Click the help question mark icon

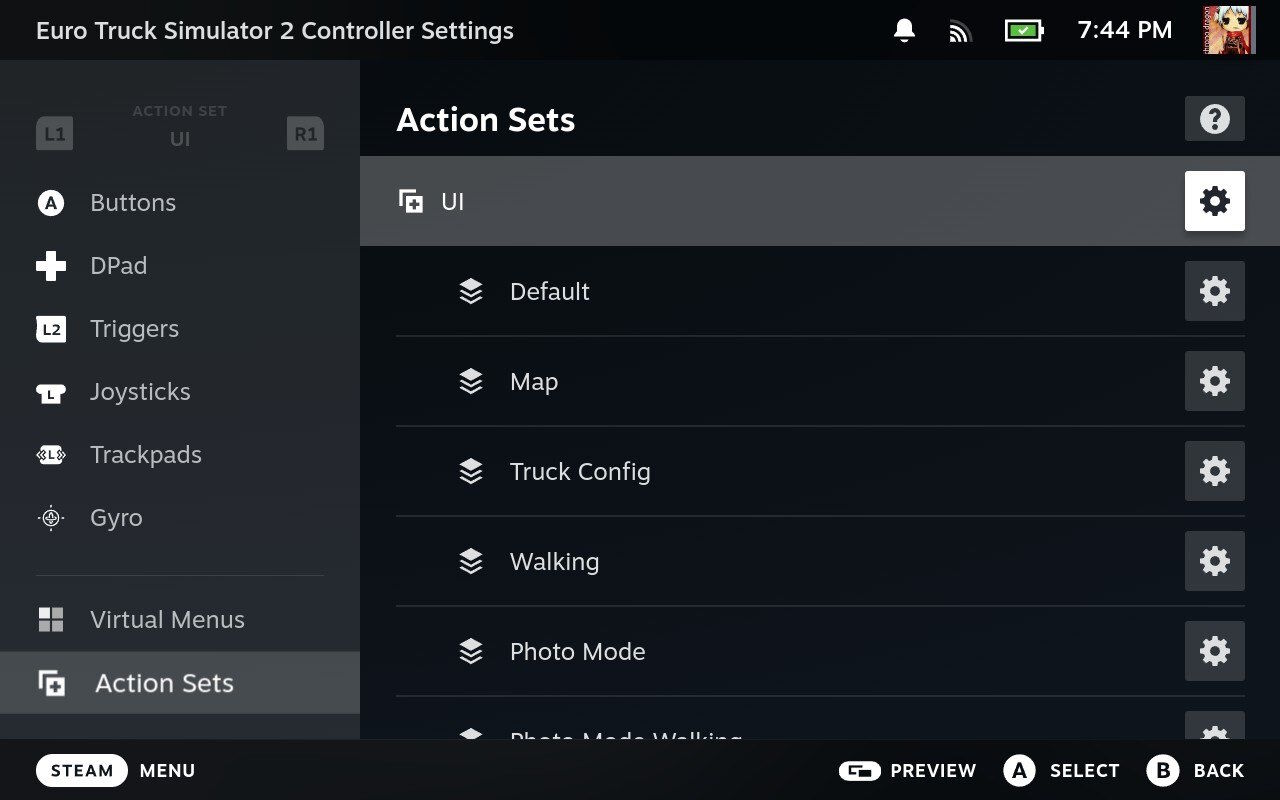pos(1214,119)
